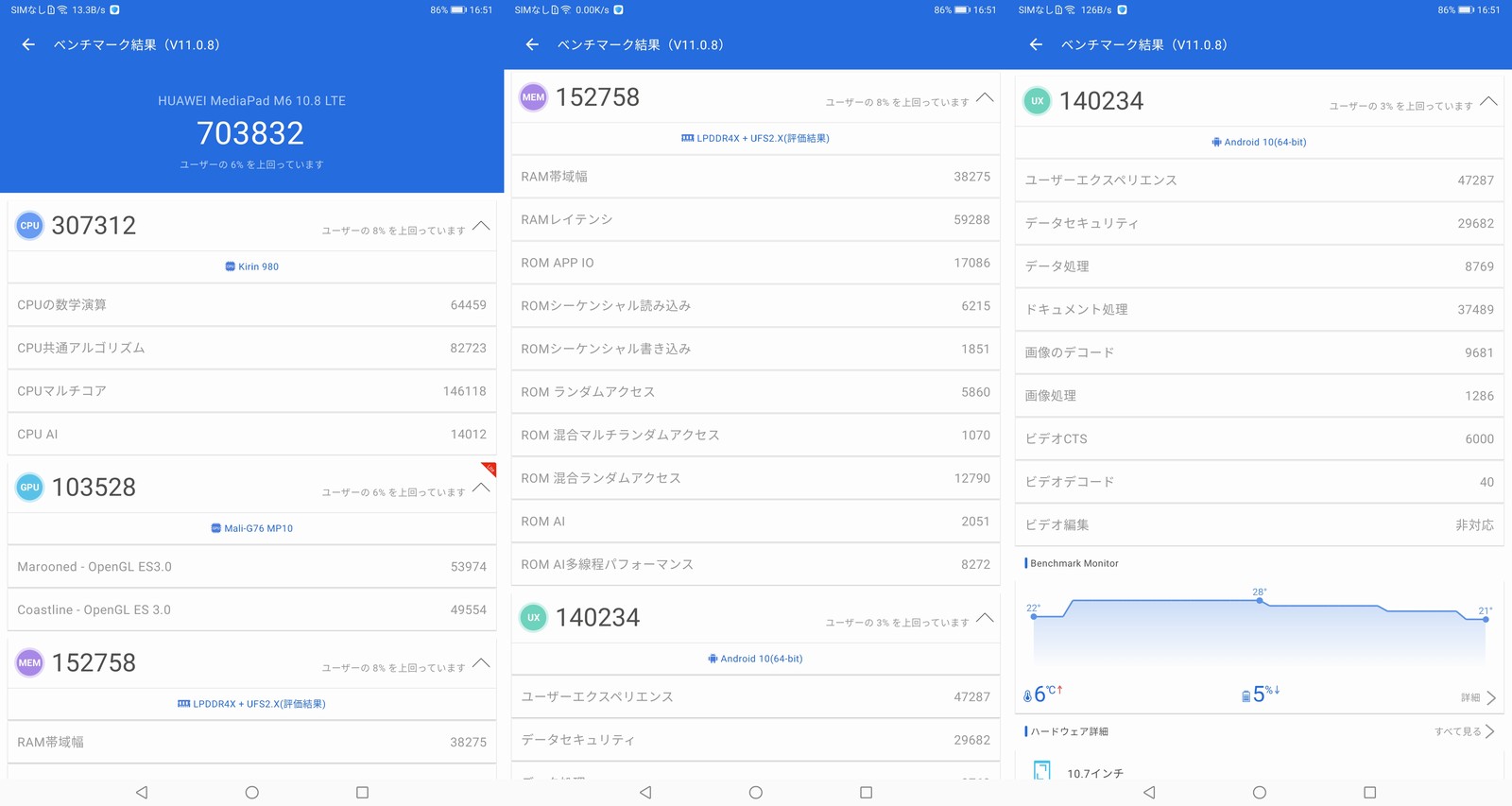Open 詳細 for the Benchmark Monitor
Viewport: 1512px width, 806px height.
click(x=1478, y=698)
